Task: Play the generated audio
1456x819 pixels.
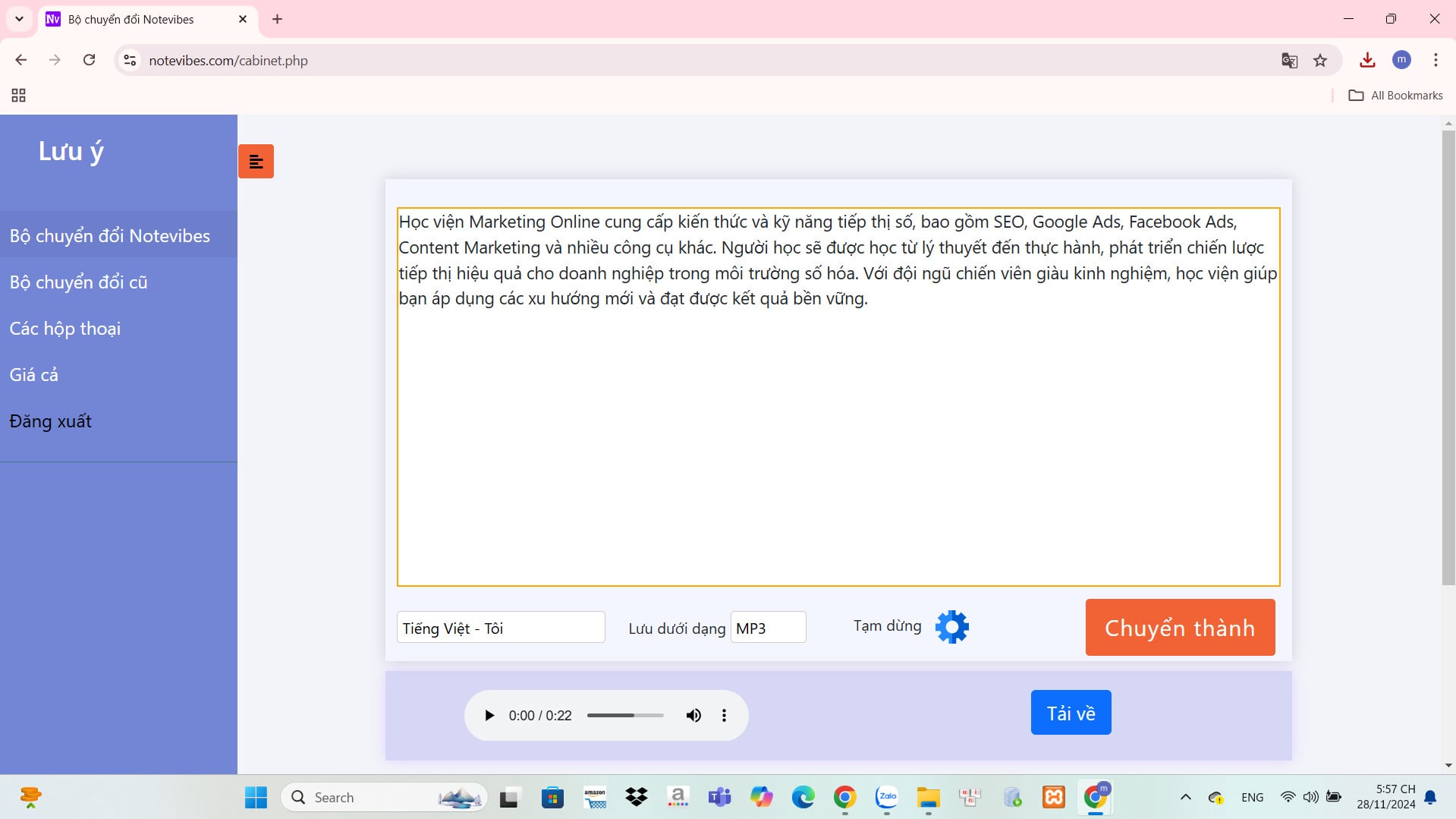Action: [x=489, y=715]
